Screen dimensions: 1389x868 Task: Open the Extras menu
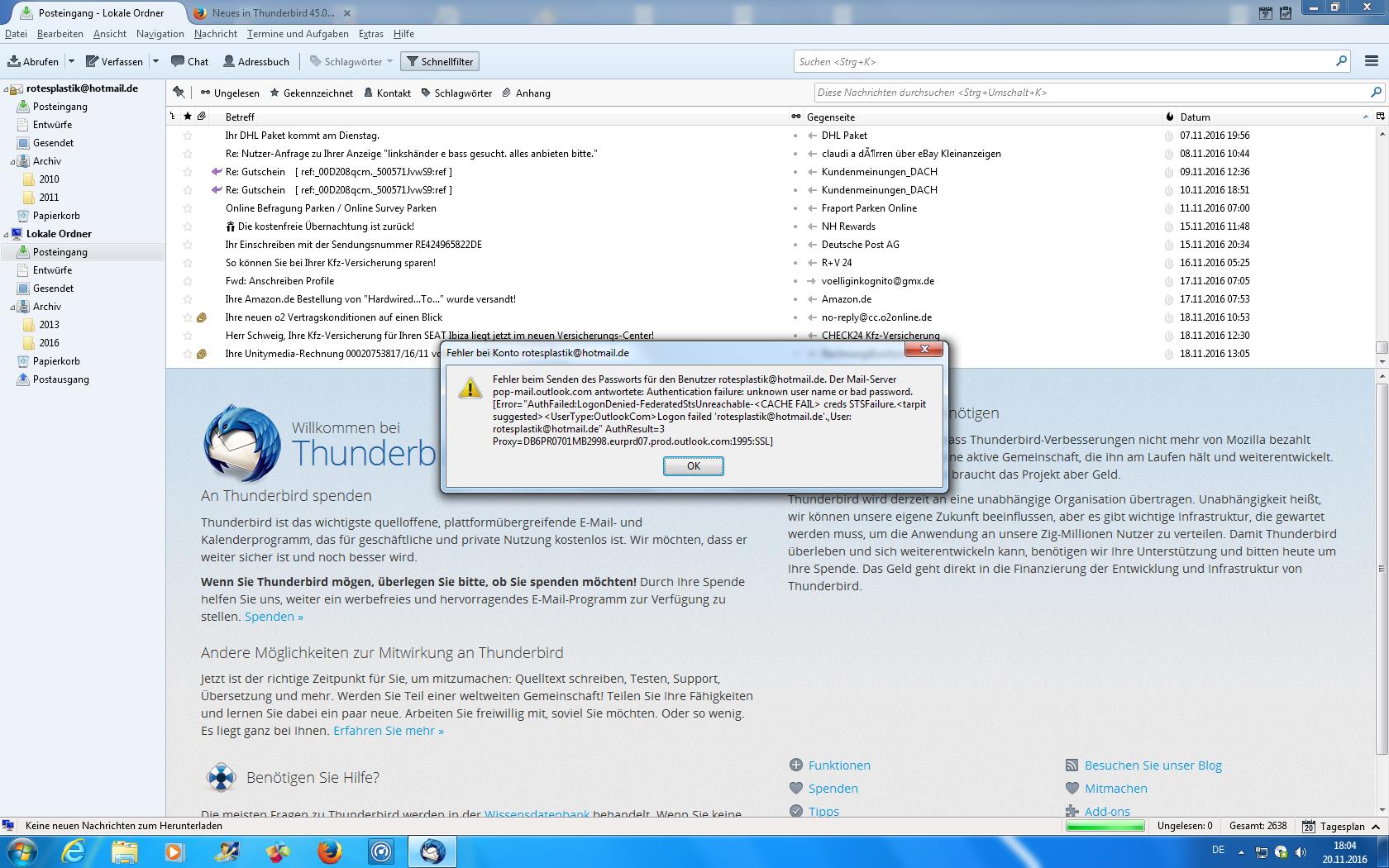tap(370, 34)
